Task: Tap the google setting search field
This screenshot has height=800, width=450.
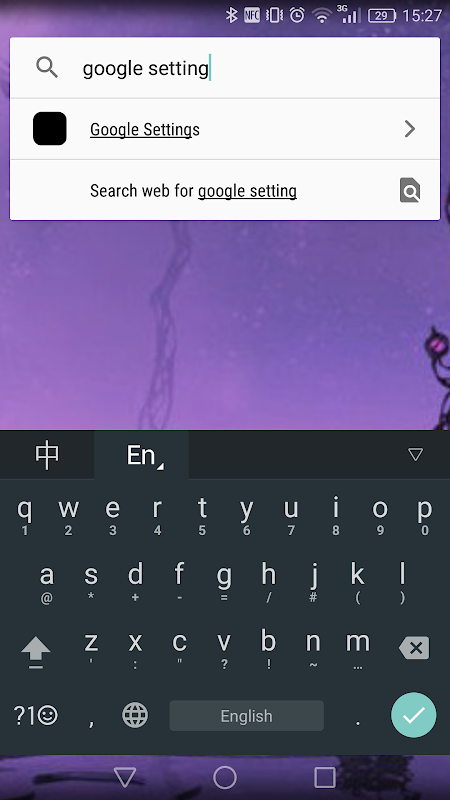Action: 224,67
